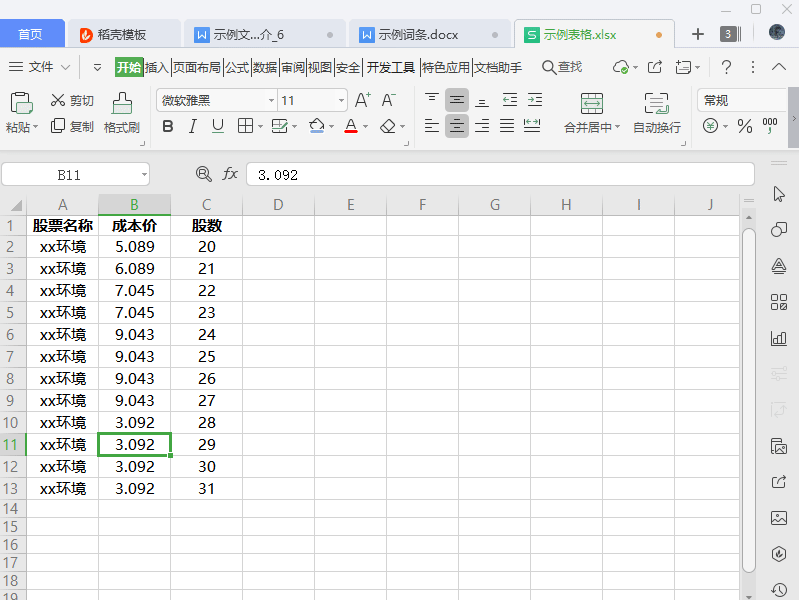This screenshot has height=600, width=799.
Task: Click the Cut (剪切) scissors icon
Action: click(x=58, y=100)
